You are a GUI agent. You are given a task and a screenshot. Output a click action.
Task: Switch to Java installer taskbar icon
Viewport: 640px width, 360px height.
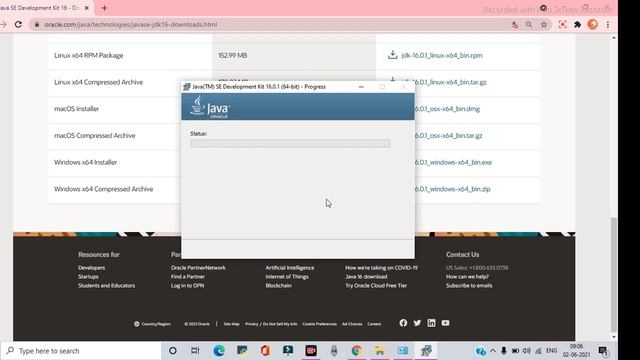click(x=426, y=351)
